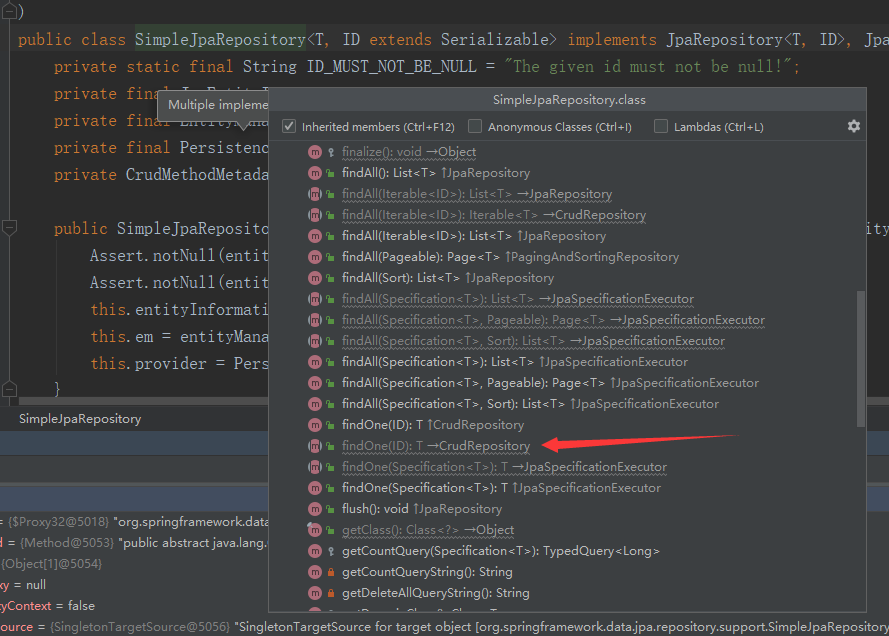This screenshot has width=889, height=636.
Task: Click abstract method icon of findOne(ID) →CrudRepository
Action: click(315, 446)
